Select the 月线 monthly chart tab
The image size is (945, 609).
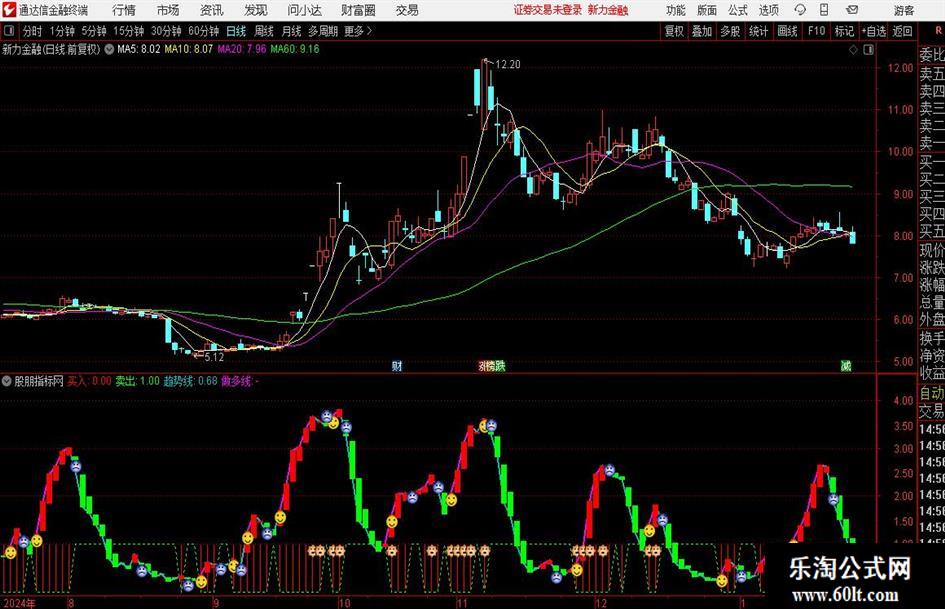(x=292, y=31)
